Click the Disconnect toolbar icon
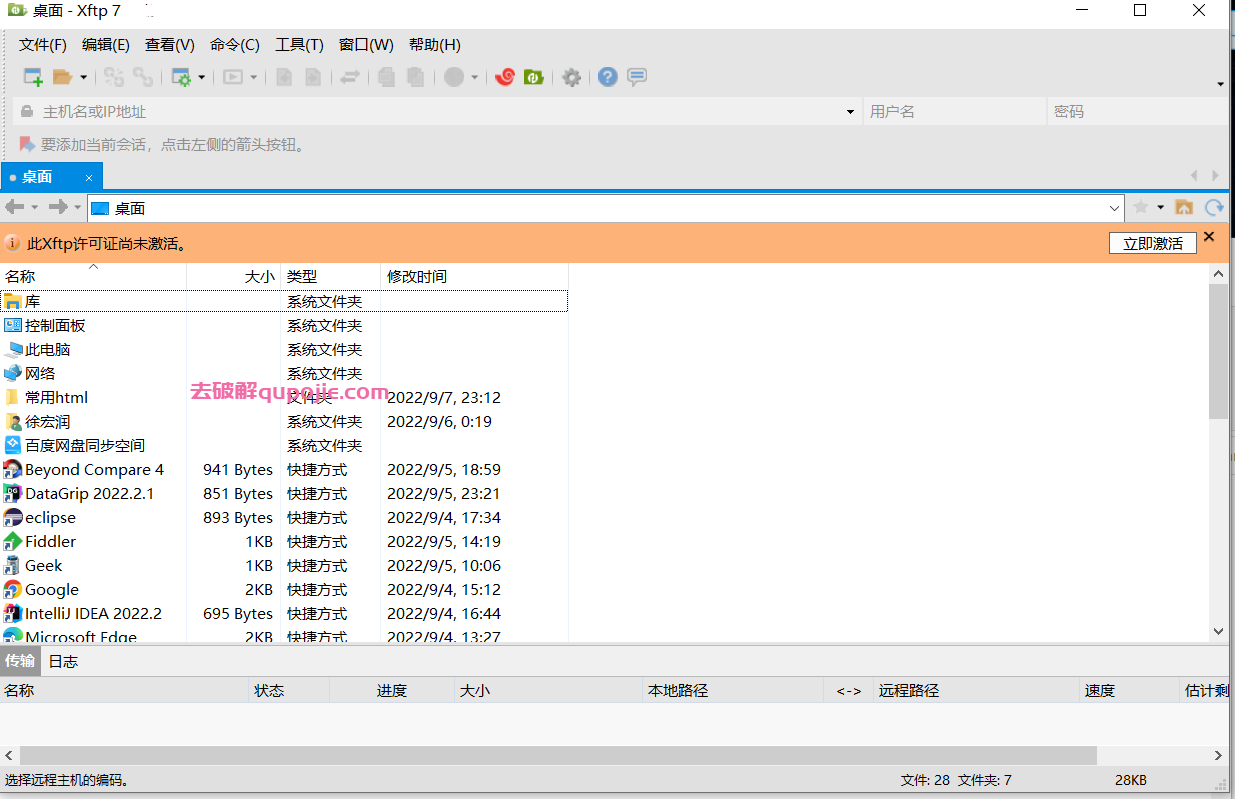Screen dimensions: 1235x799 (x=143, y=77)
